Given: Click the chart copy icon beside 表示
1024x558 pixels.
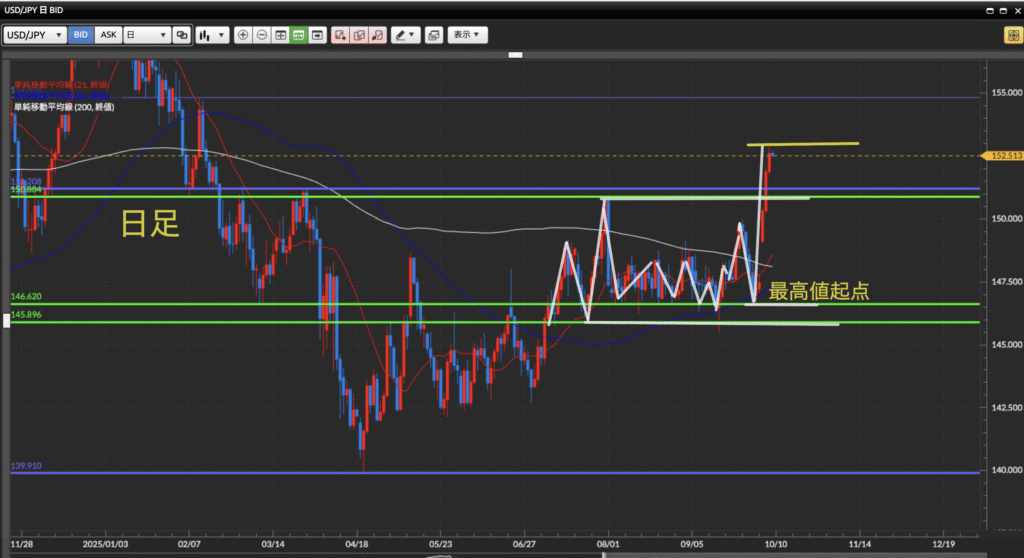Looking at the screenshot, I should point(433,35).
